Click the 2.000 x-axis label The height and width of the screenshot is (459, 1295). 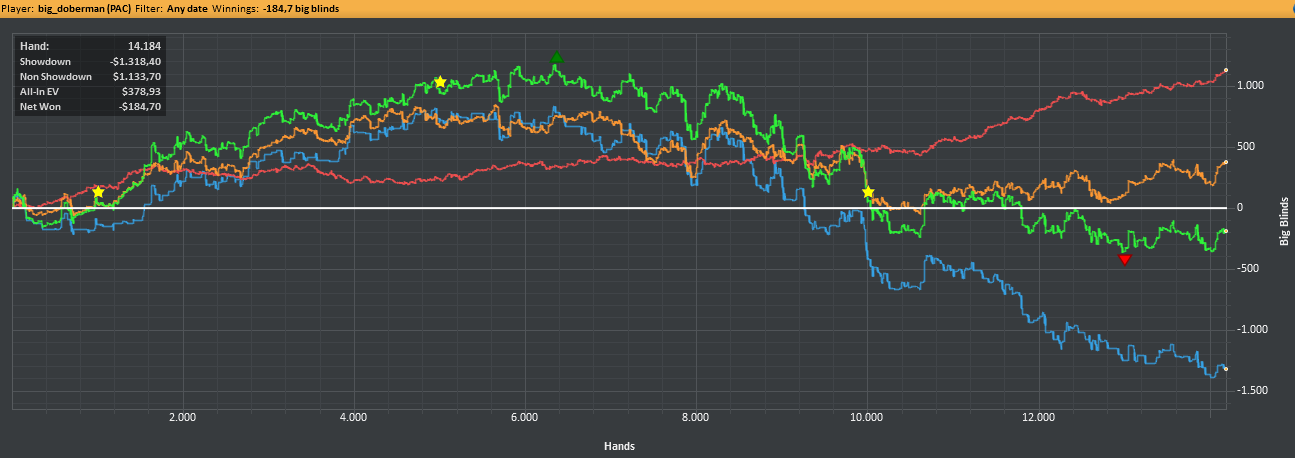coord(182,417)
